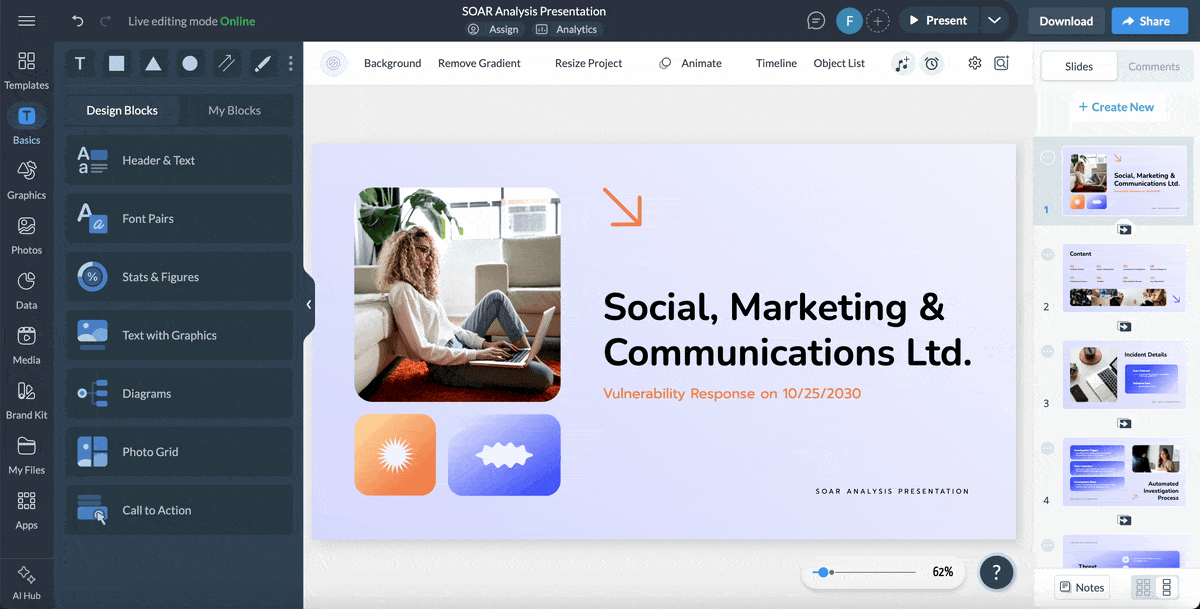Select the triangle shape tool
Image resolution: width=1200 pixels, height=609 pixels.
[x=152, y=63]
